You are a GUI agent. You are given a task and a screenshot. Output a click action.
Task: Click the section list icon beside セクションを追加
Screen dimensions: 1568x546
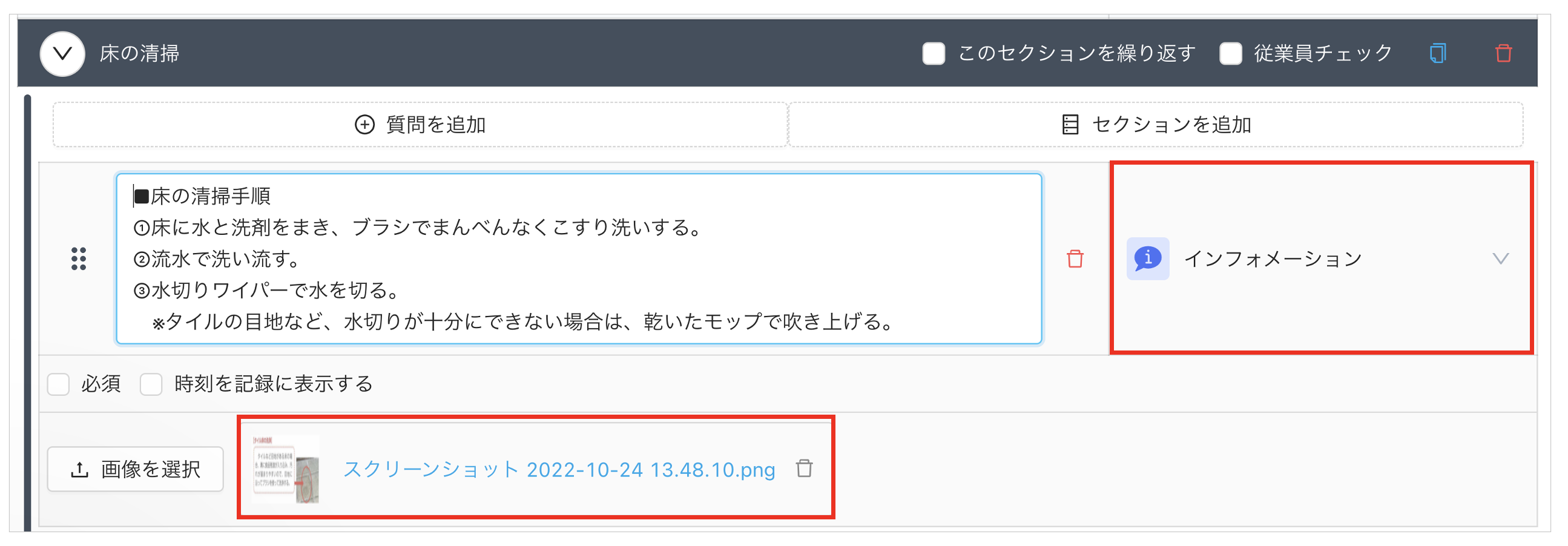1070,125
